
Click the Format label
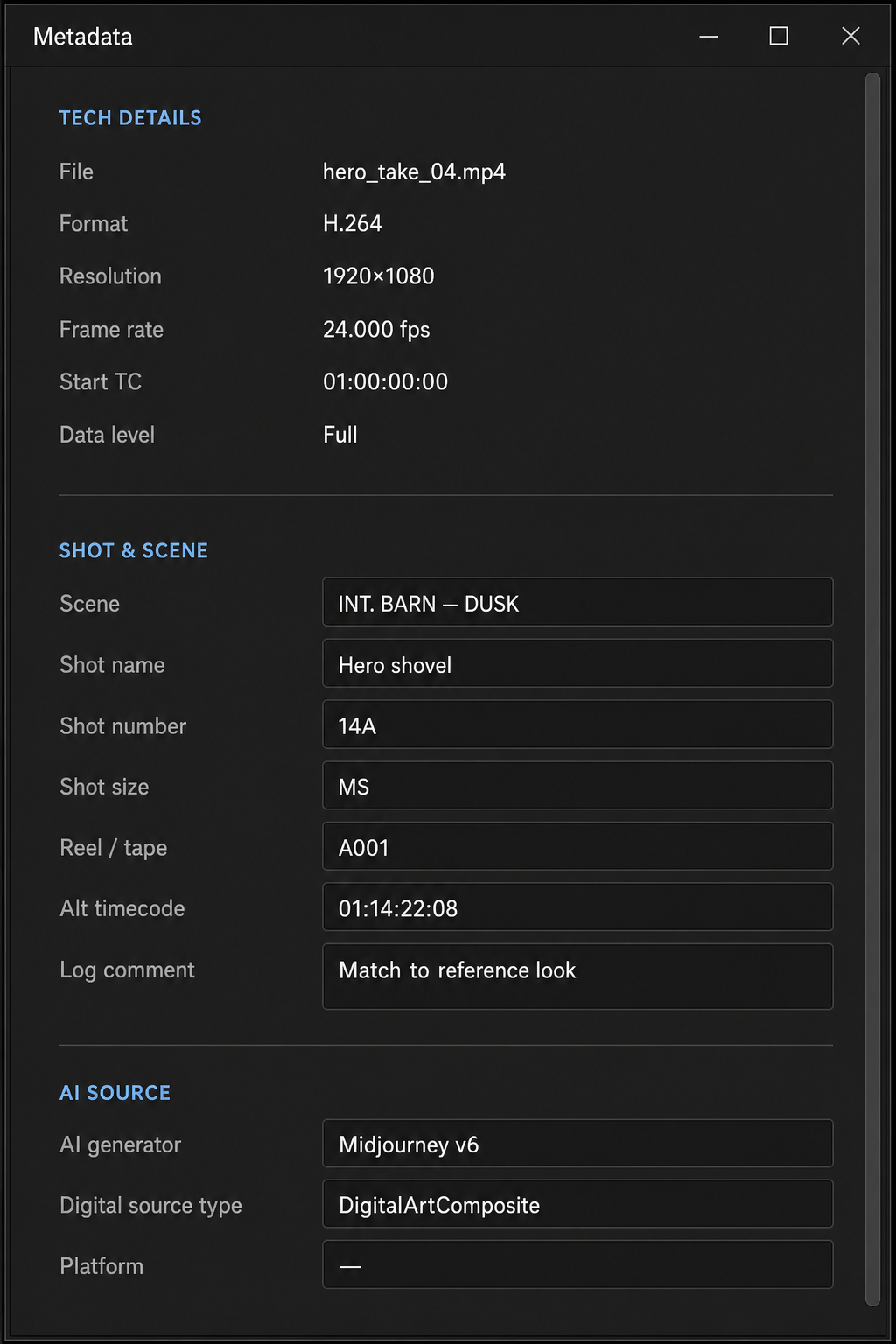tap(93, 224)
